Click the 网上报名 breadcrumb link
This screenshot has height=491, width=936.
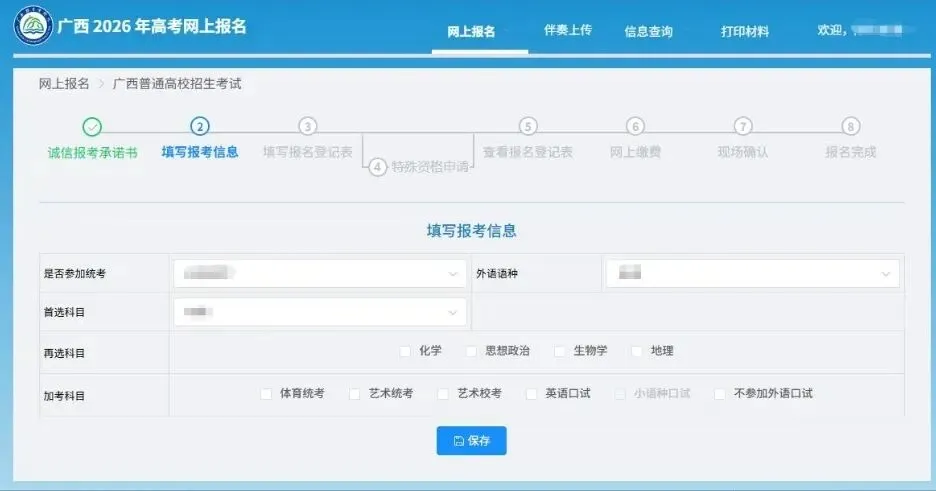[x=64, y=84]
